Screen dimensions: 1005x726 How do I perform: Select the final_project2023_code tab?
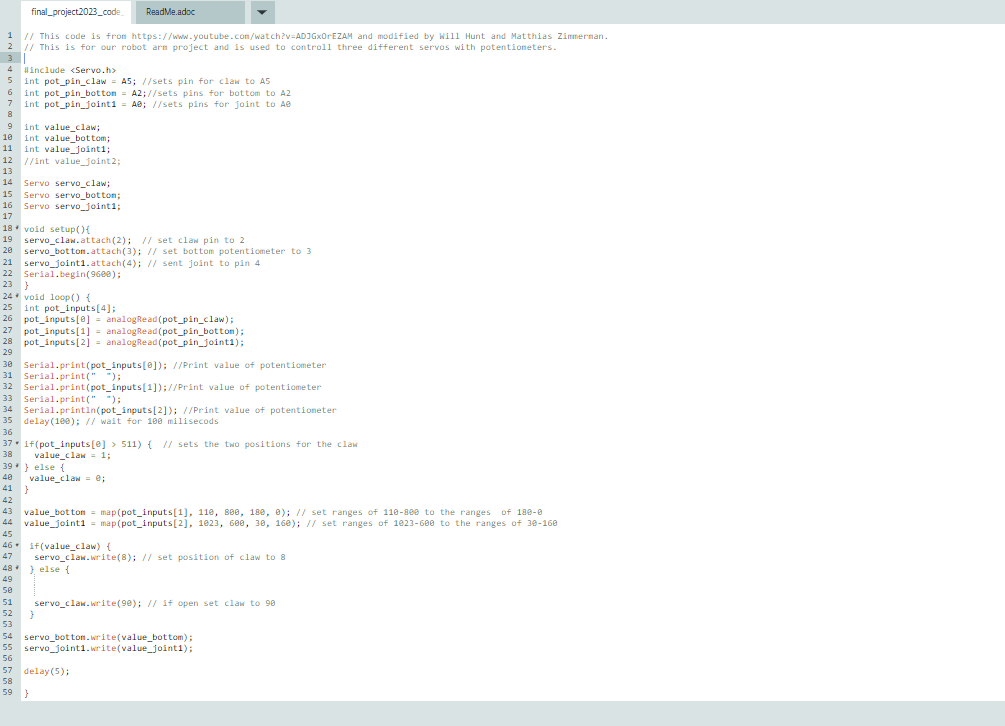pyautogui.click(x=73, y=12)
